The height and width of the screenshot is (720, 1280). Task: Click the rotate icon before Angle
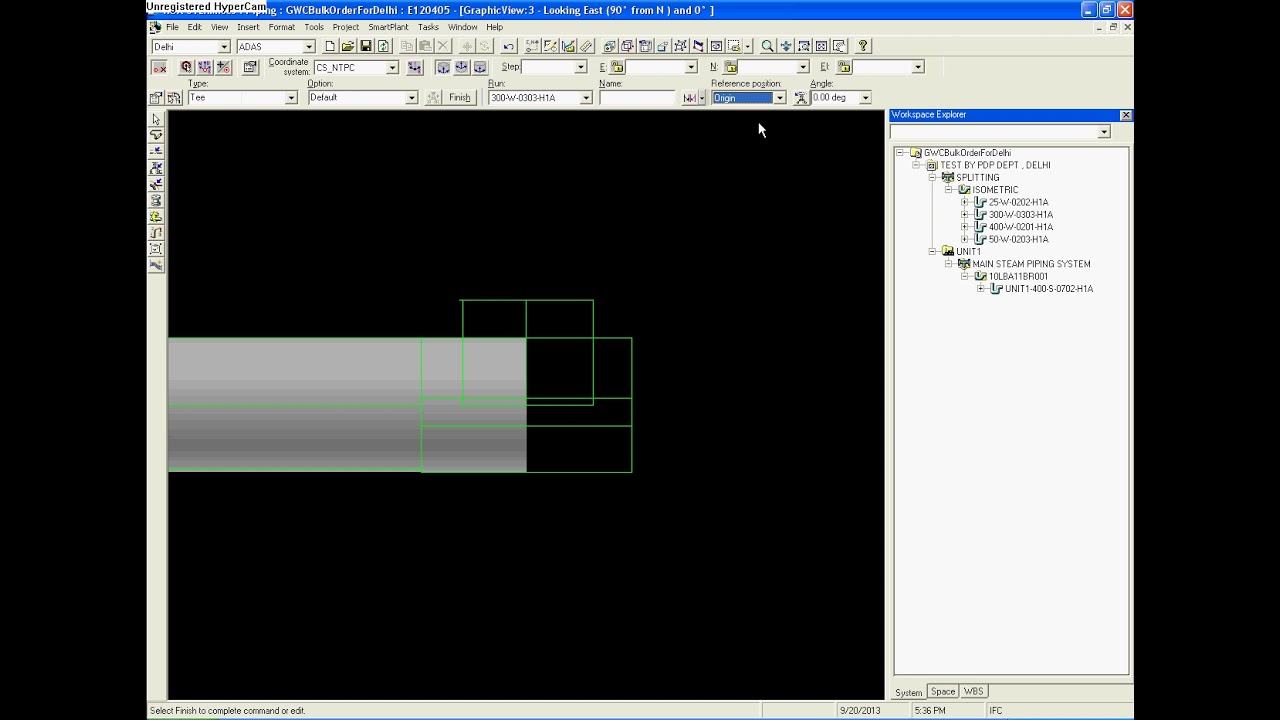800,98
